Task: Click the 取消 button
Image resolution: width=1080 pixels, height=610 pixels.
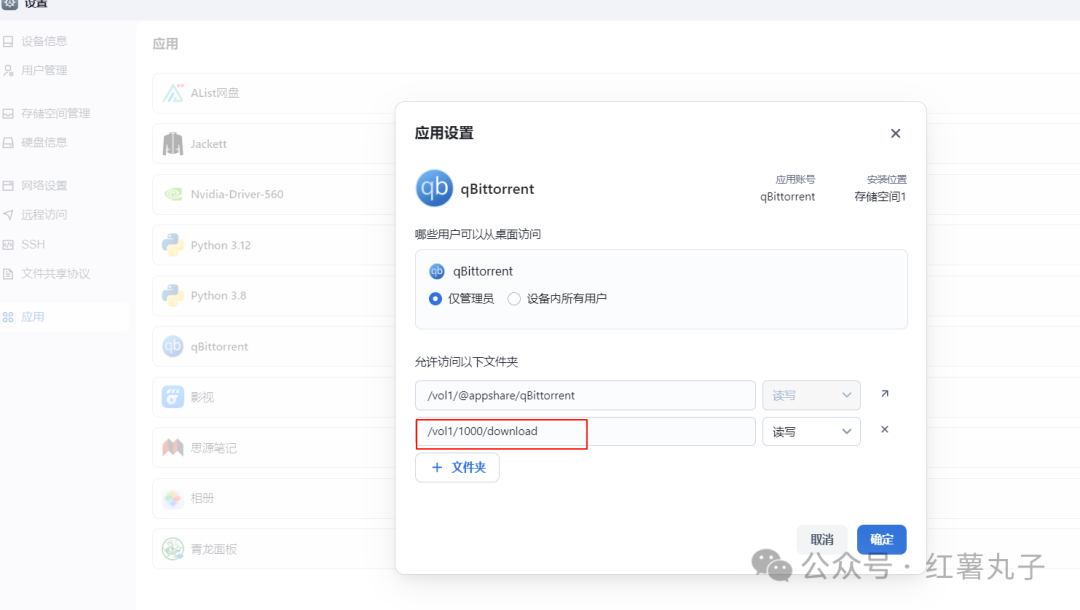Action: (822, 539)
